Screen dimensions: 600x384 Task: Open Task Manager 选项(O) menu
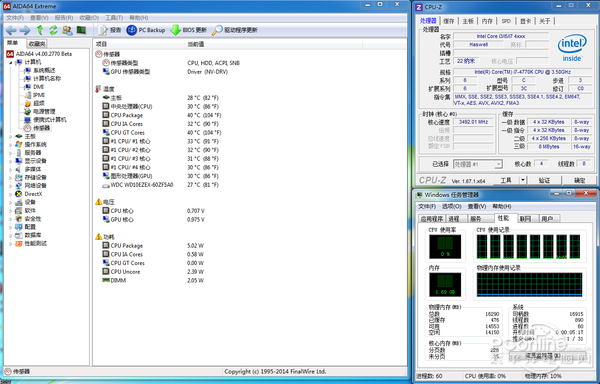click(452, 207)
